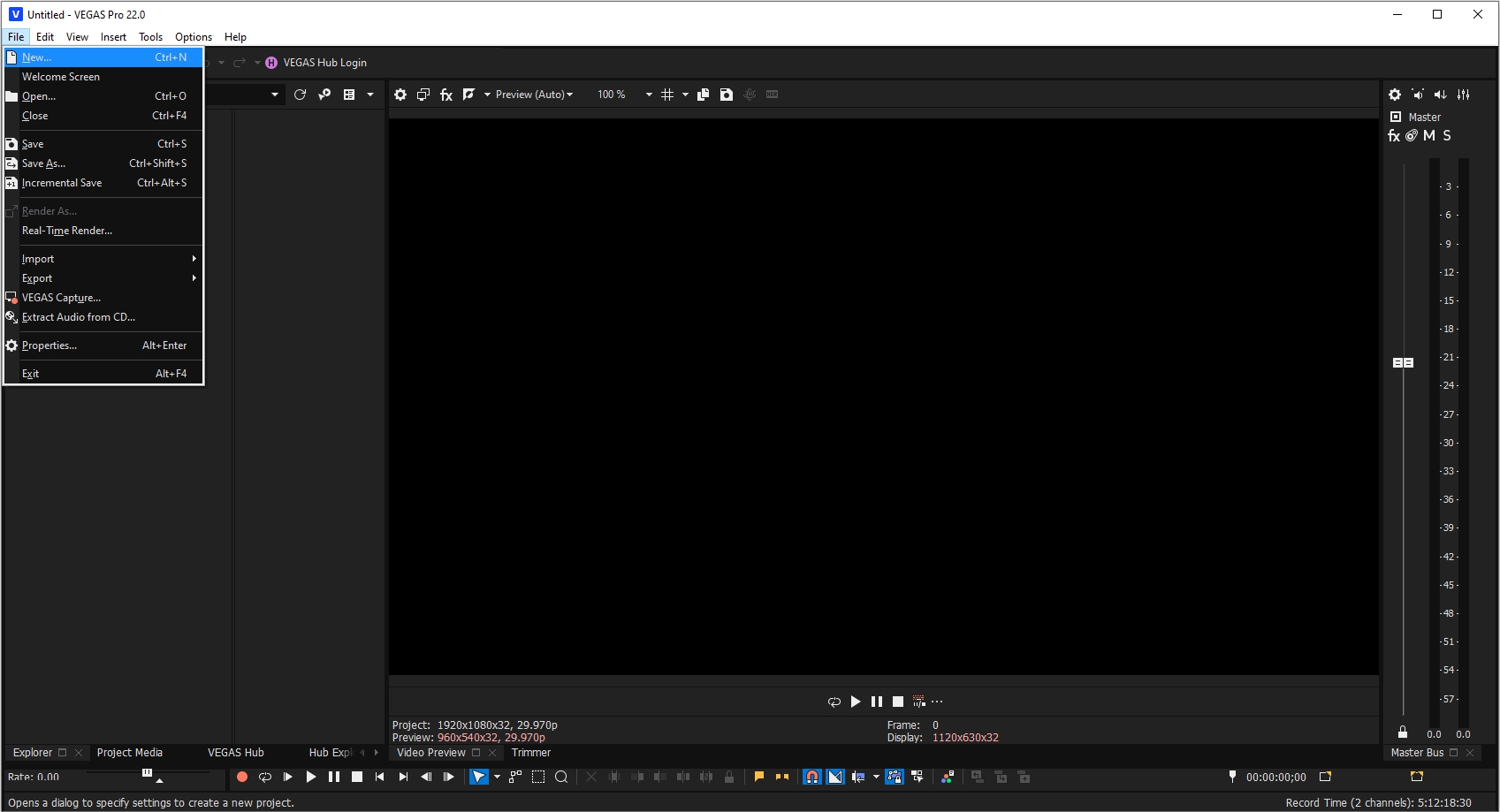Open Video Output FX in preview toolbar
The width and height of the screenshot is (1500, 812).
446,95
